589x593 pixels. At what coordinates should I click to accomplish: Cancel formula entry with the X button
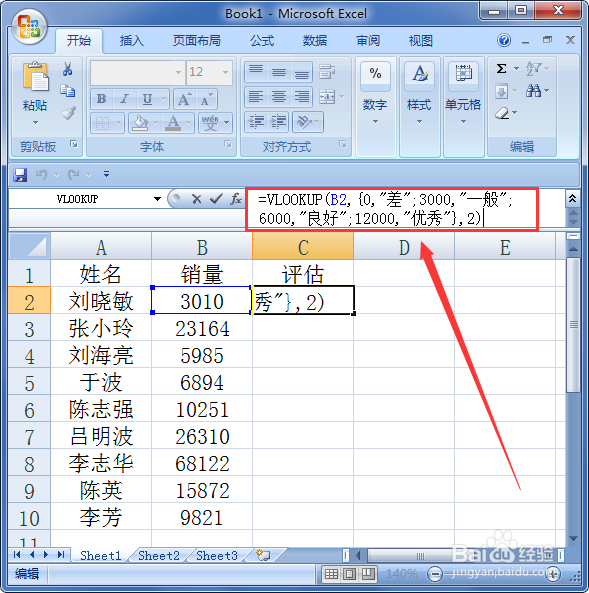(x=196, y=199)
